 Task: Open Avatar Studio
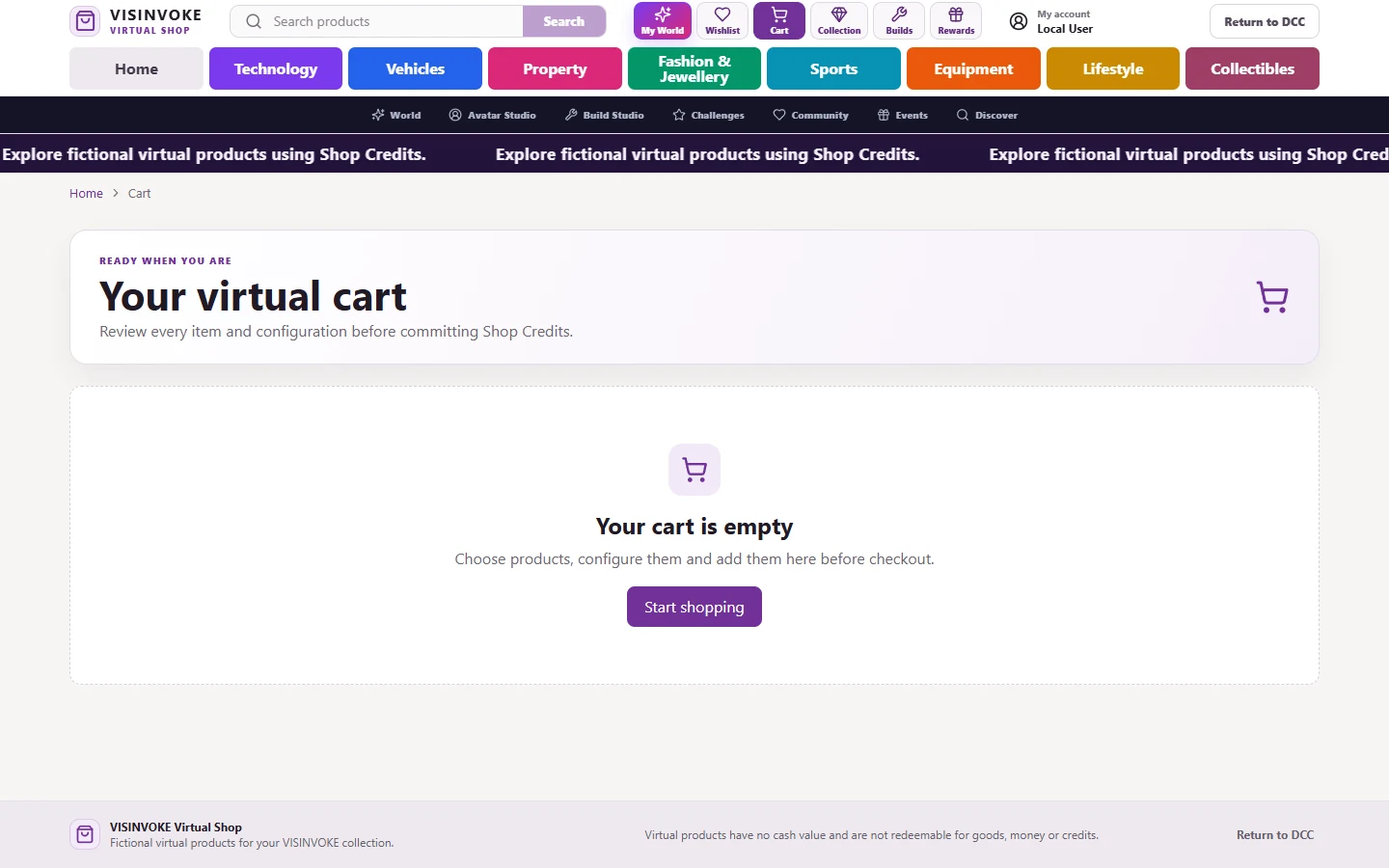click(x=492, y=115)
